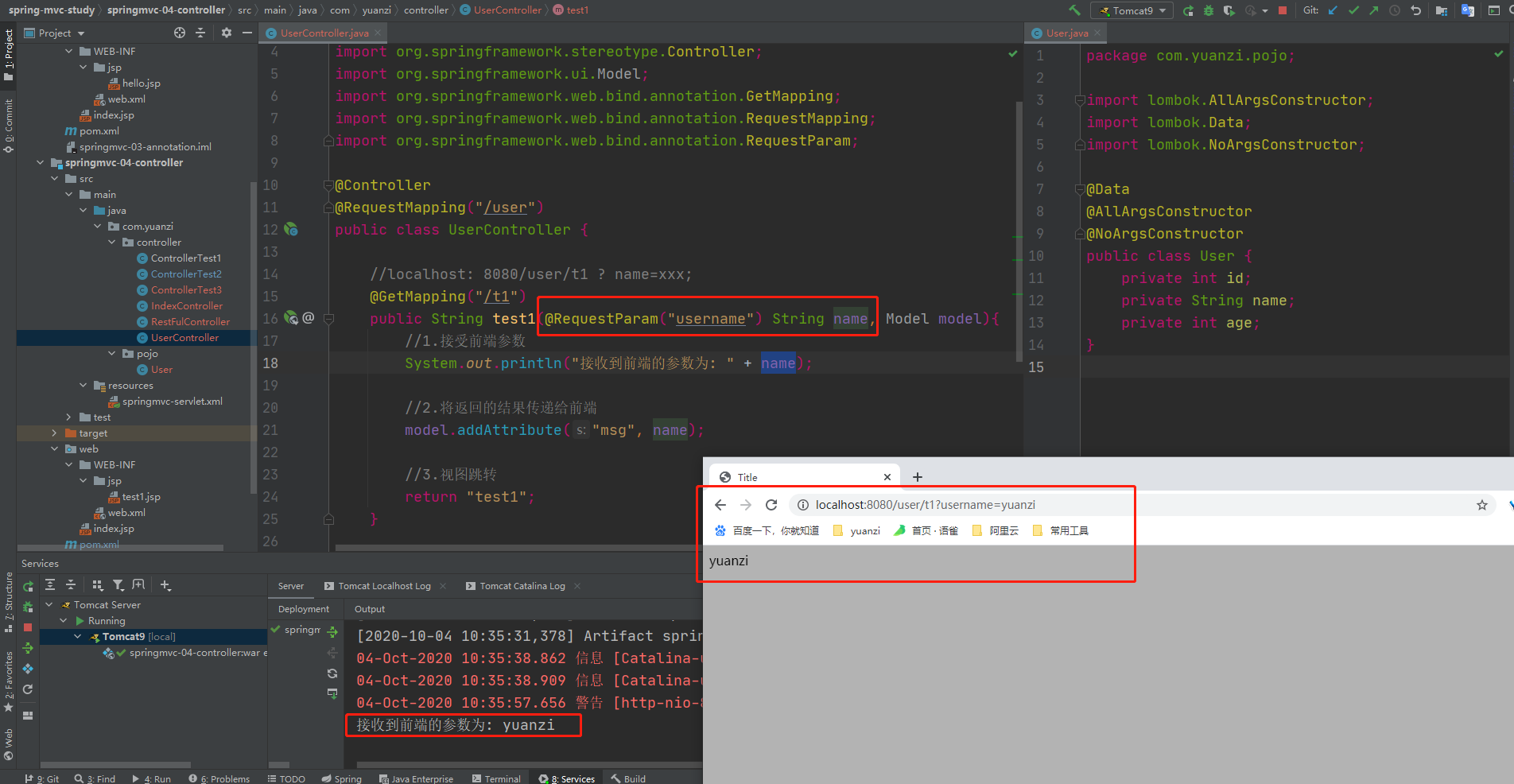Open the TODO tool window
Viewport: 1514px width, 784px height.
[286, 778]
